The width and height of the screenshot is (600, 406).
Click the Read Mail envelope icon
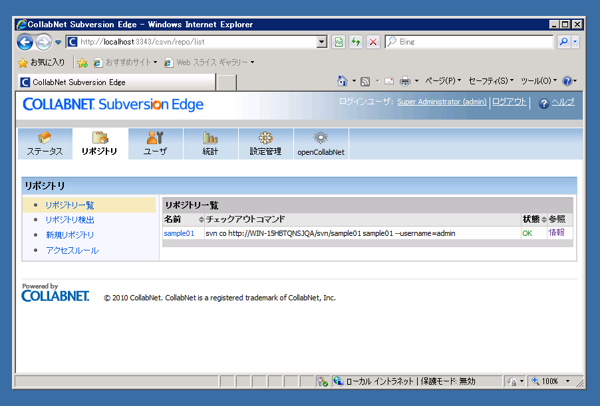pos(389,81)
